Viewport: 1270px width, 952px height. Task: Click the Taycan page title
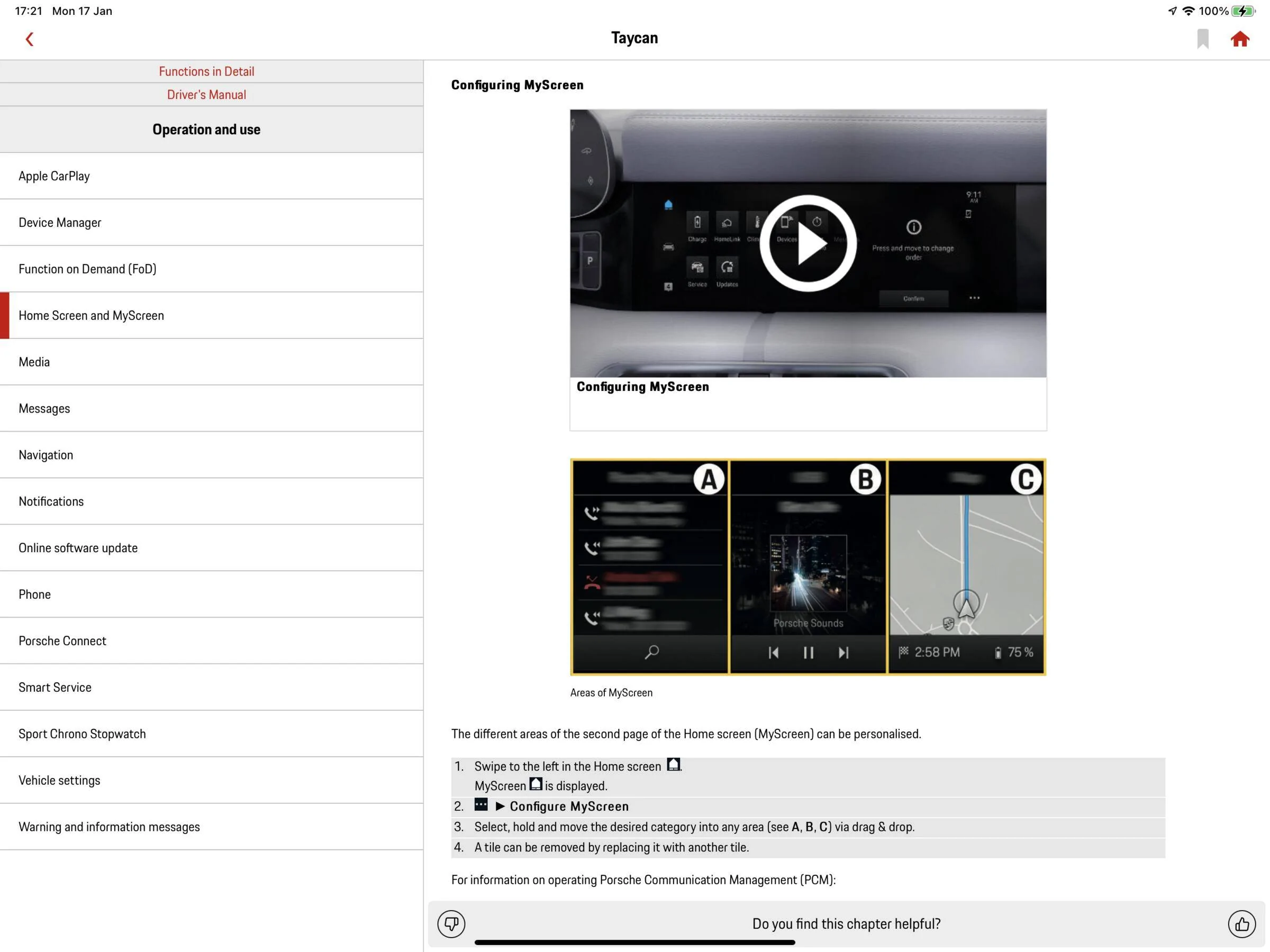pyautogui.click(x=634, y=38)
